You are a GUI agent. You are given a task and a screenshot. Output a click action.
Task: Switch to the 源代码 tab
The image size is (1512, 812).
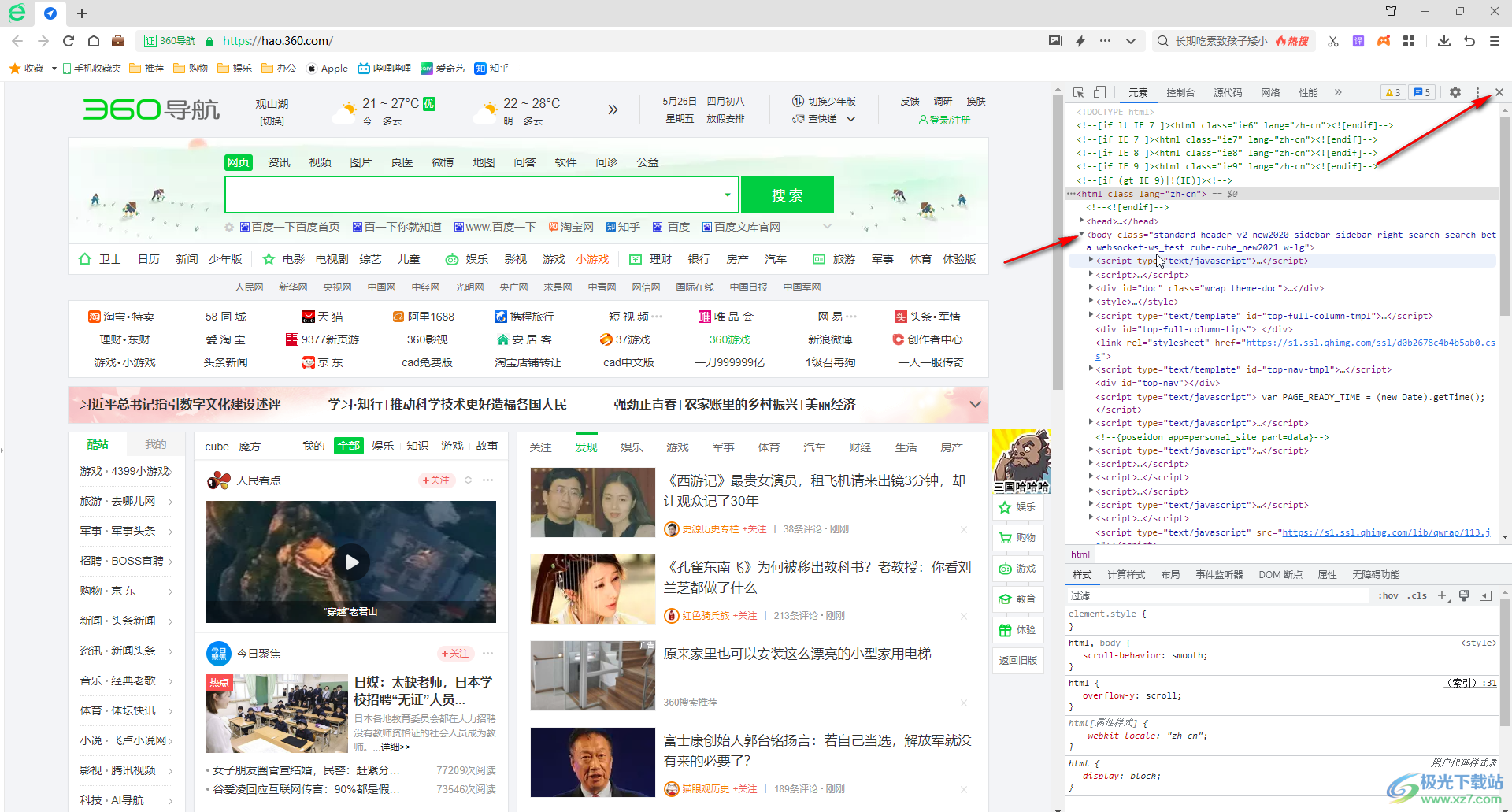(1228, 92)
